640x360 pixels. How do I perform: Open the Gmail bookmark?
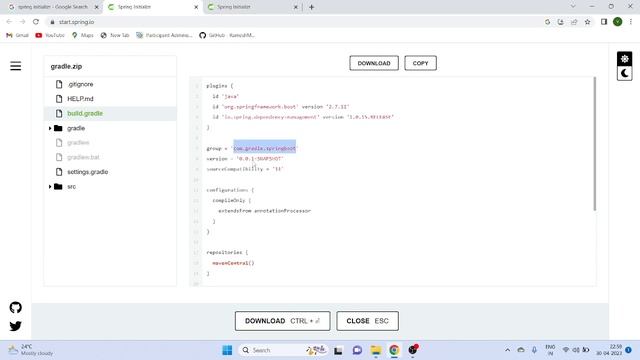coord(18,35)
